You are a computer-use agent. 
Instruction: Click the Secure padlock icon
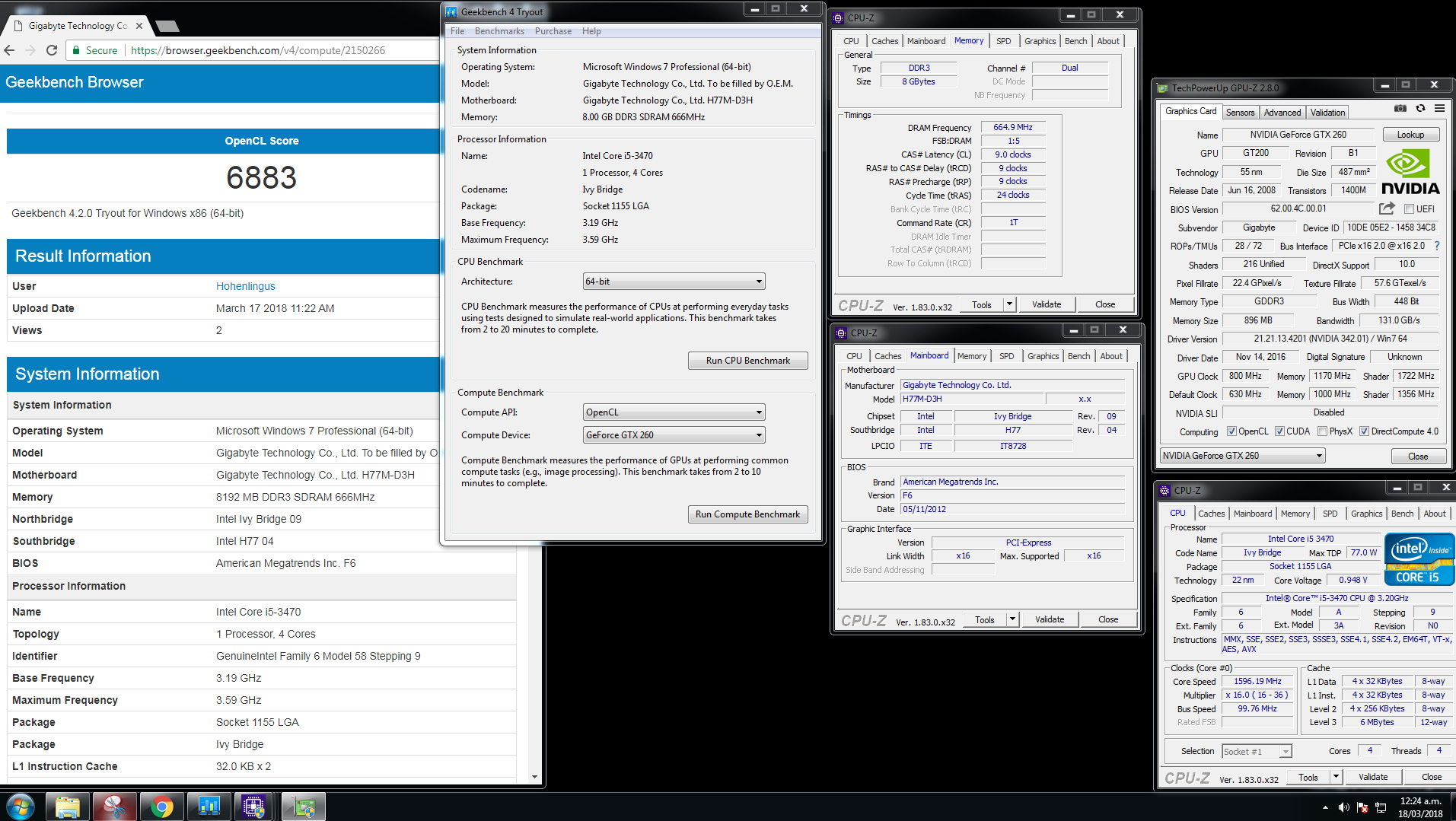pyautogui.click(x=76, y=50)
